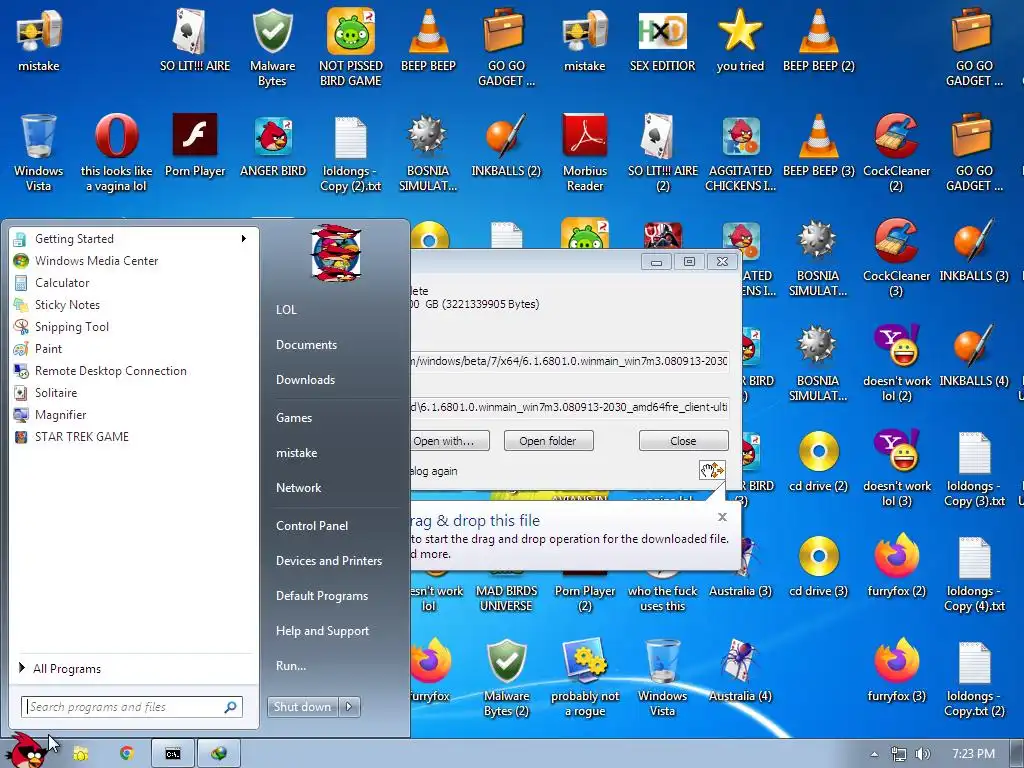Open the Run... command

coord(291,665)
